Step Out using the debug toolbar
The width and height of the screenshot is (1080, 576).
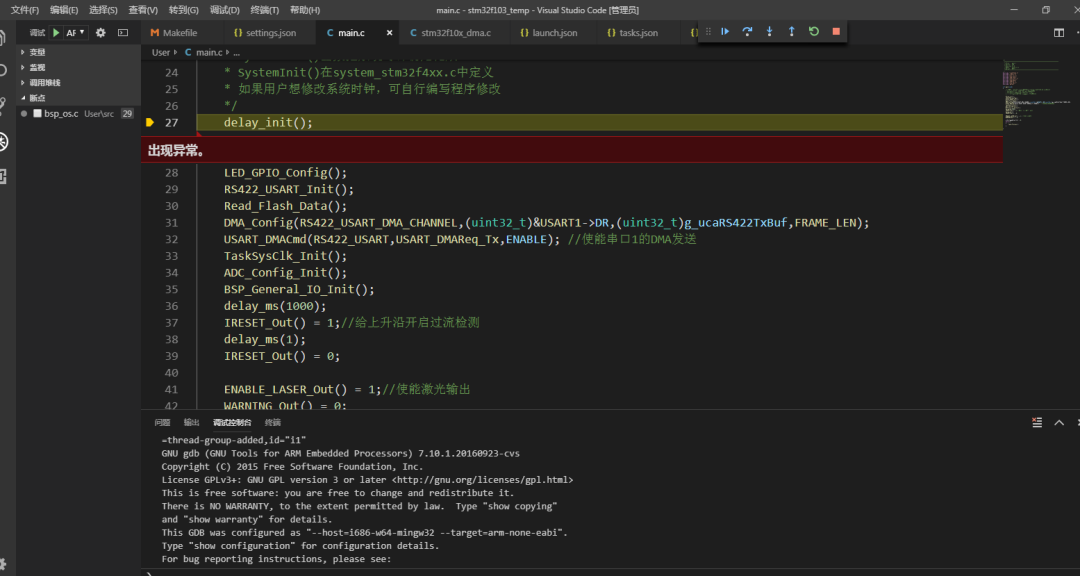click(791, 32)
